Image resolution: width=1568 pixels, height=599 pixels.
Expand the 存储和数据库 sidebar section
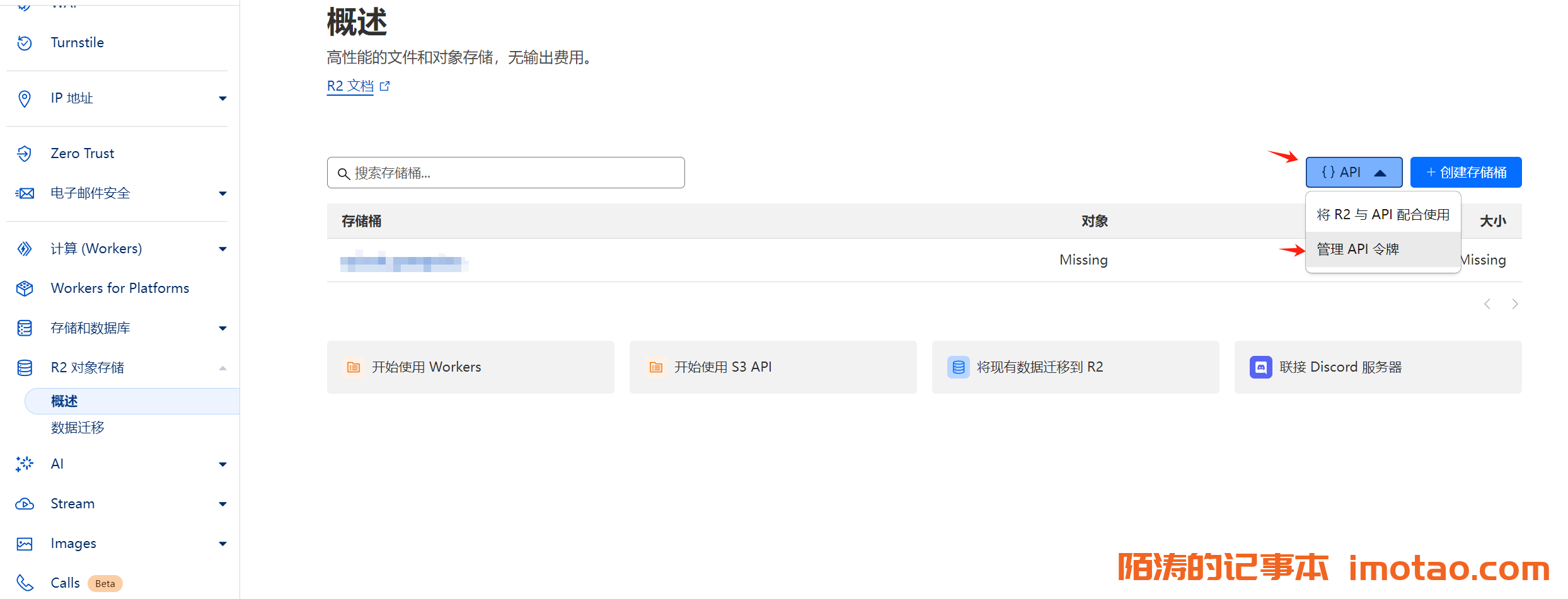[x=222, y=328]
